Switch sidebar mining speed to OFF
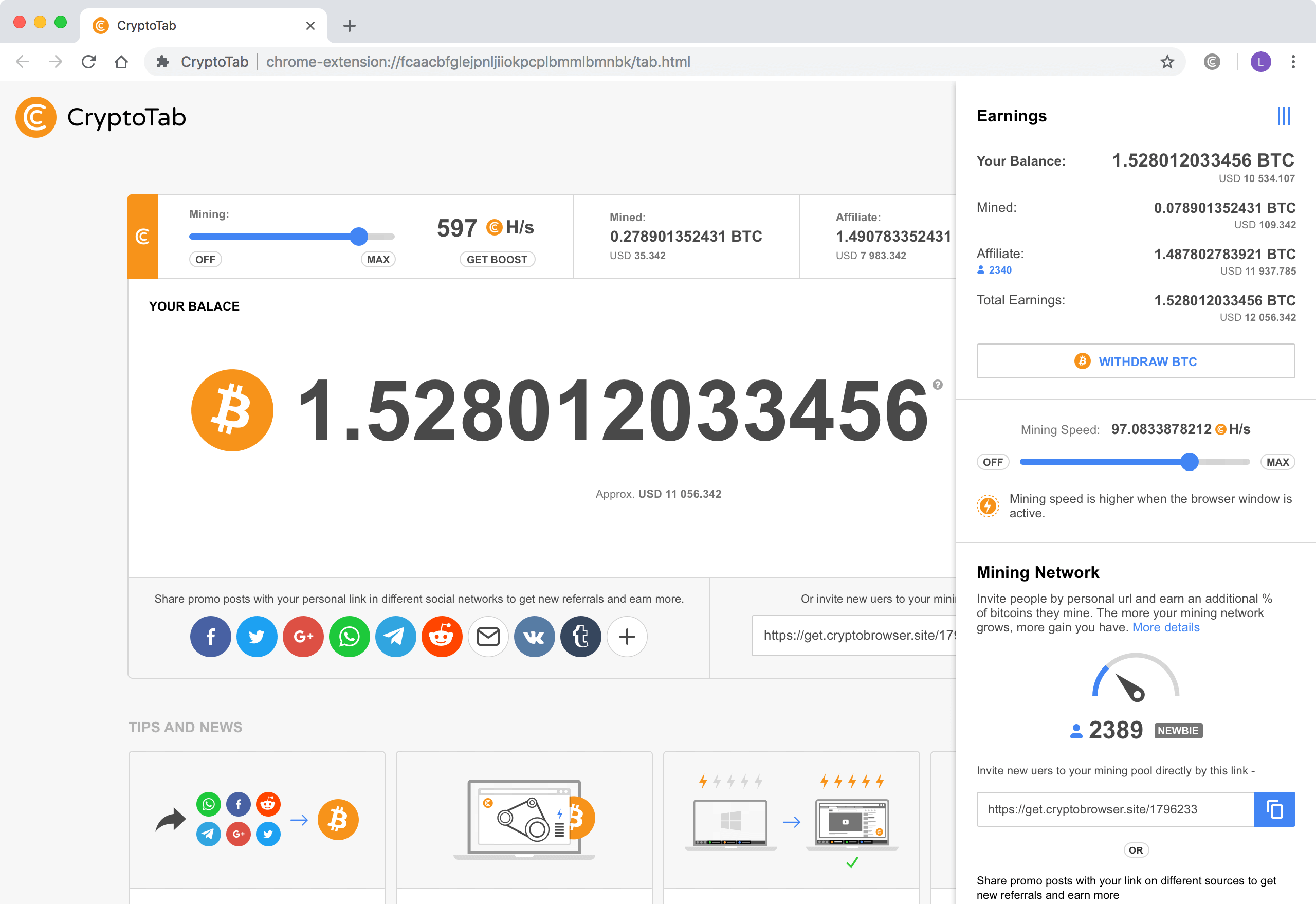Viewport: 1316px width, 904px height. [x=993, y=462]
